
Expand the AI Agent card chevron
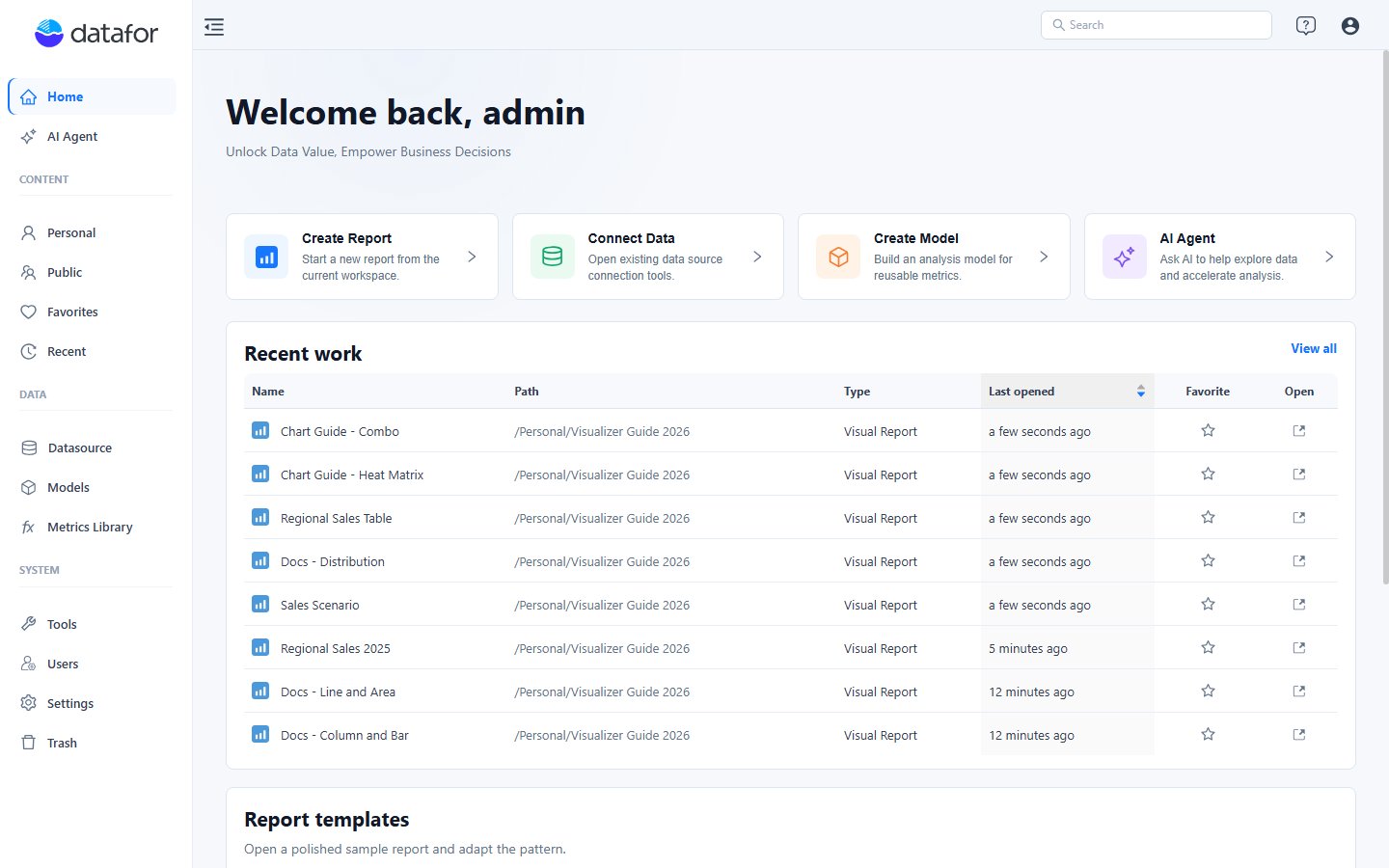[1329, 257]
